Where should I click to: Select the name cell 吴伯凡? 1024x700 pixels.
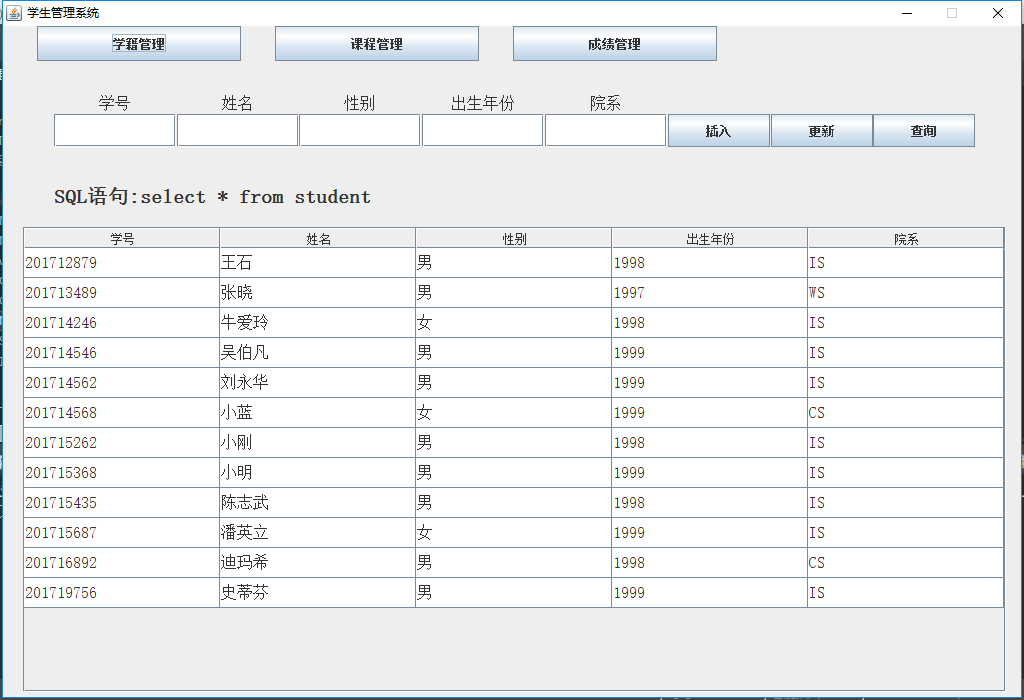317,353
